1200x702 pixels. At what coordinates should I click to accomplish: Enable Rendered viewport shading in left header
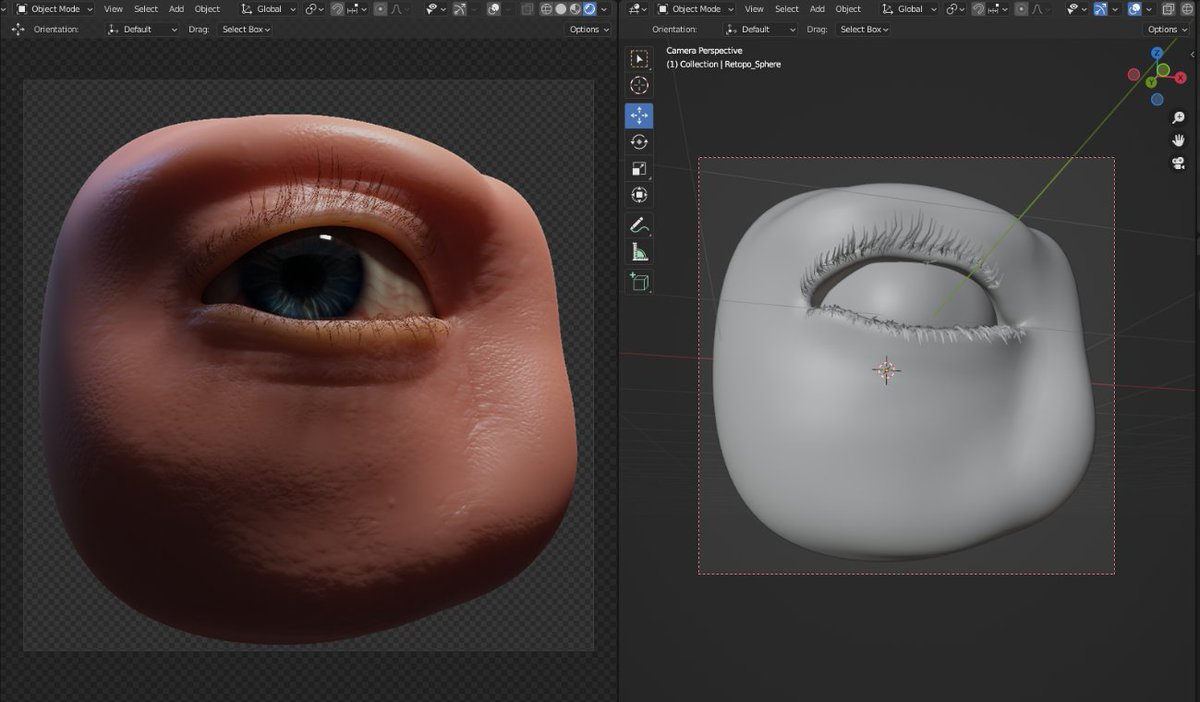point(591,9)
